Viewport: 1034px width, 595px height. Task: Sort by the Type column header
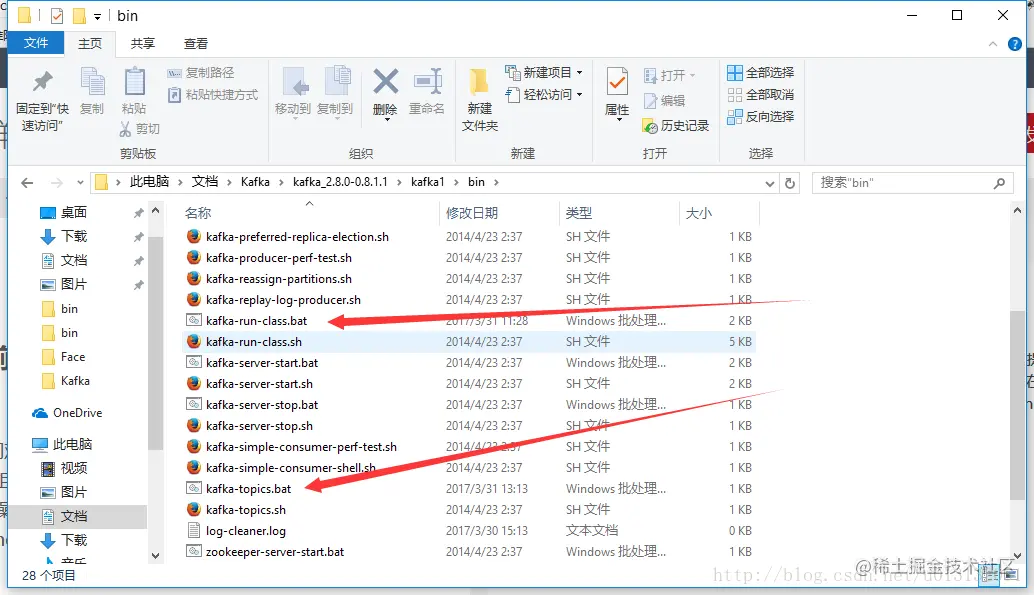coord(619,213)
